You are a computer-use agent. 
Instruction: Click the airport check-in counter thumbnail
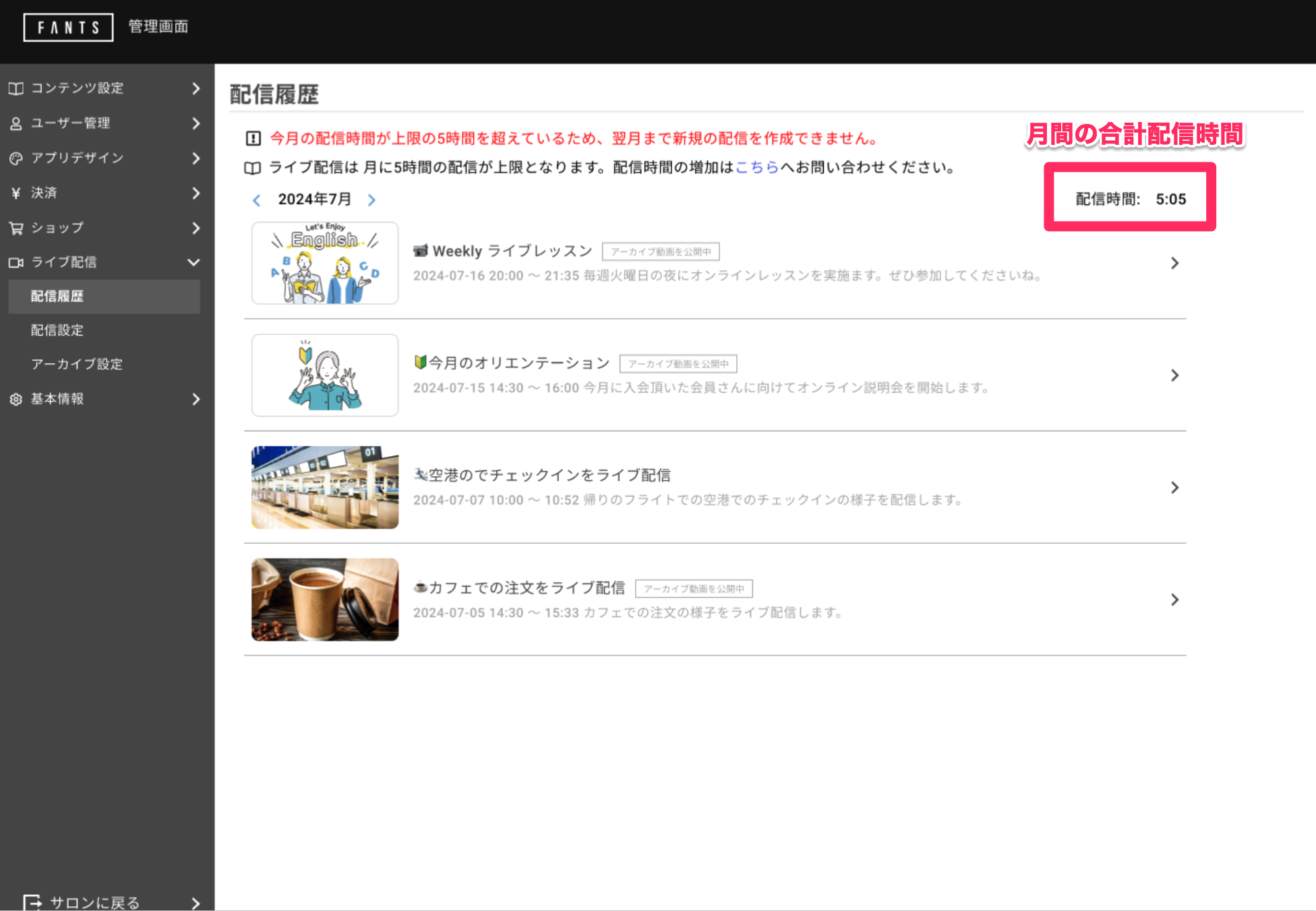pyautogui.click(x=325, y=487)
